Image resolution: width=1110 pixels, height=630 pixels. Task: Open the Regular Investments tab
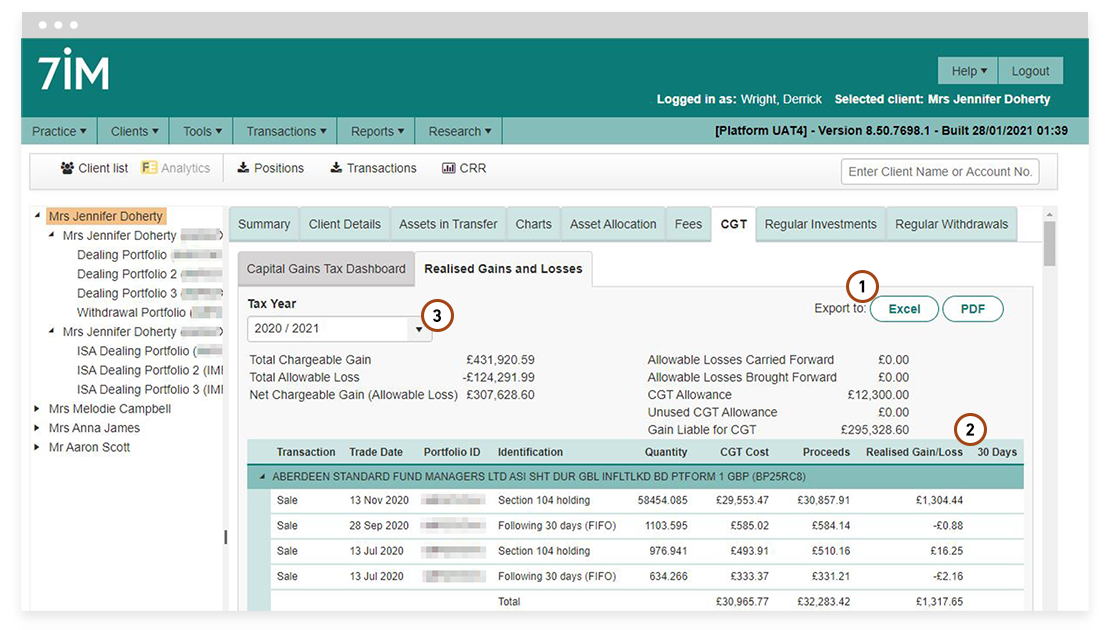(820, 224)
